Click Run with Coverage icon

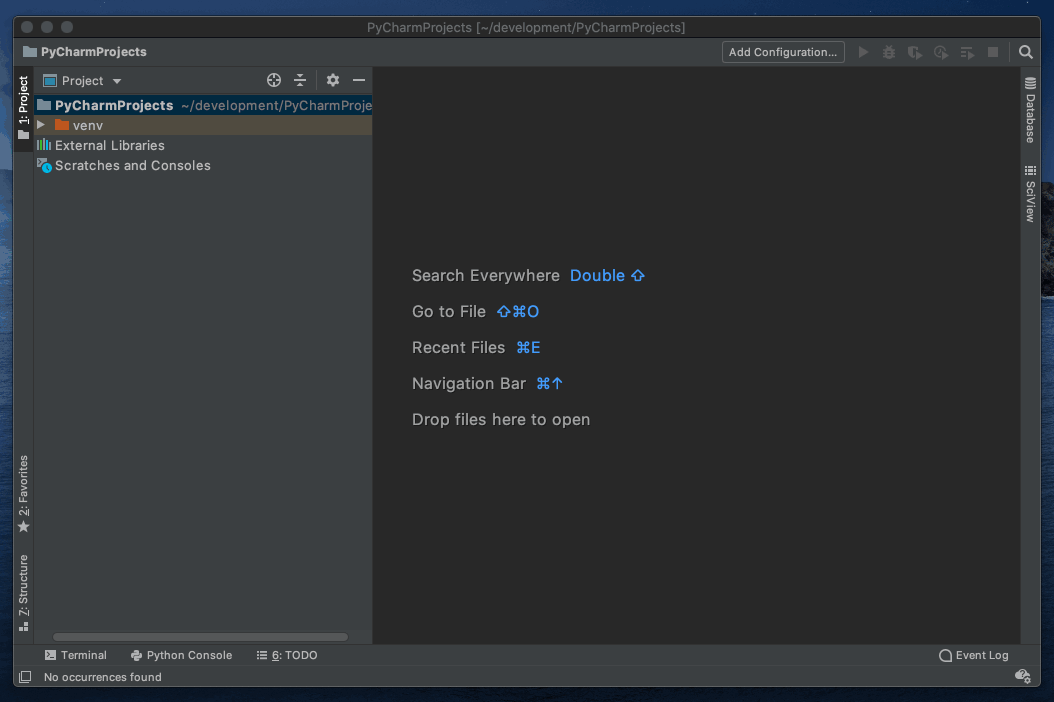point(914,52)
